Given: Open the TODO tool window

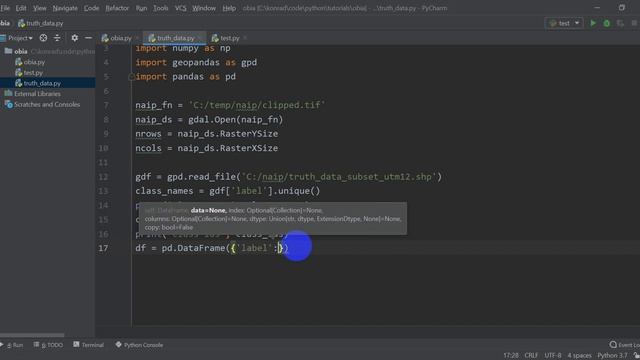Looking at the screenshot, I should [48, 345].
